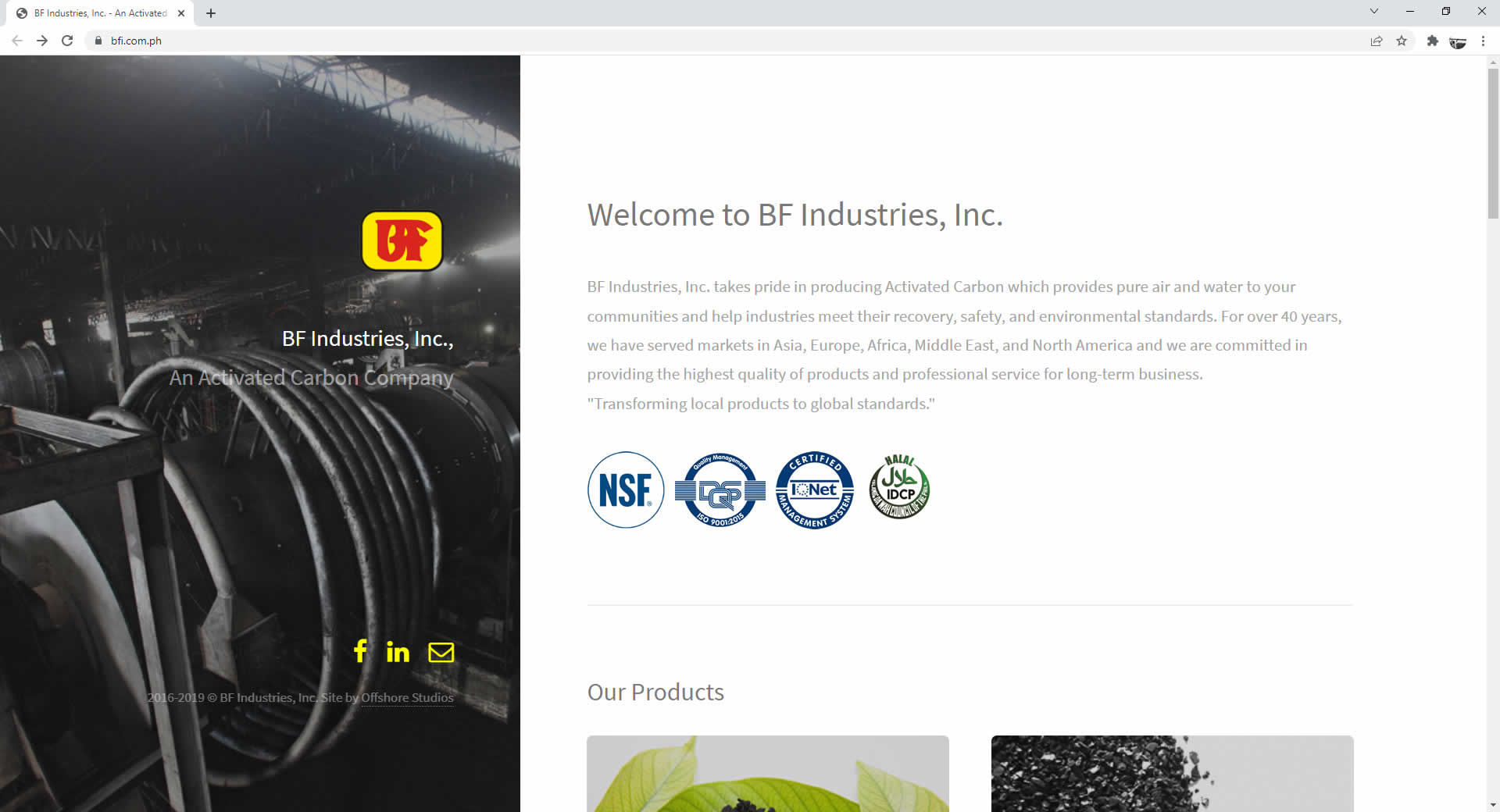The image size is (1500, 812).
Task: Open the Chrome three-dot menu
Action: coord(1483,41)
